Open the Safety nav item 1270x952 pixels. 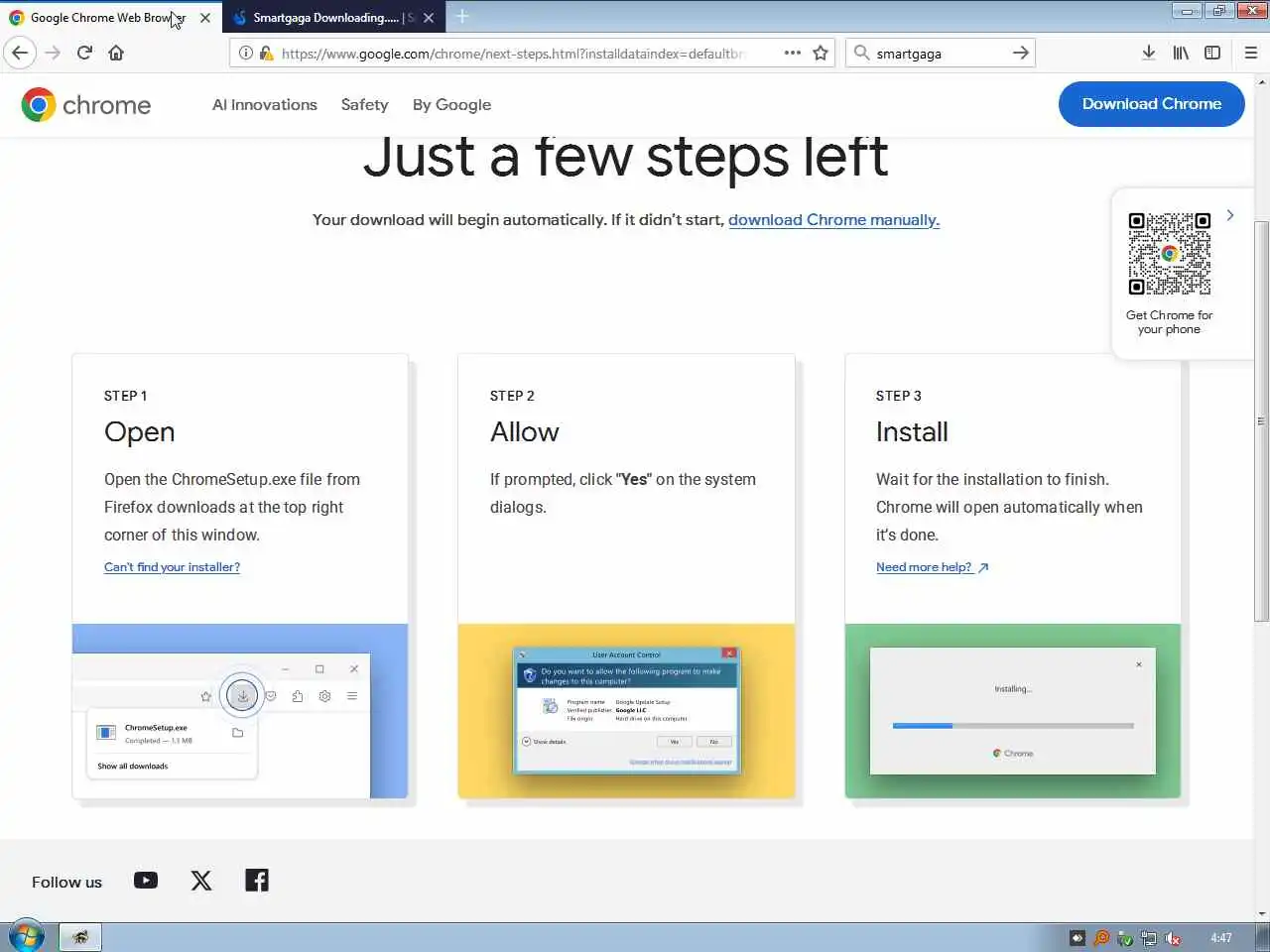coord(364,104)
